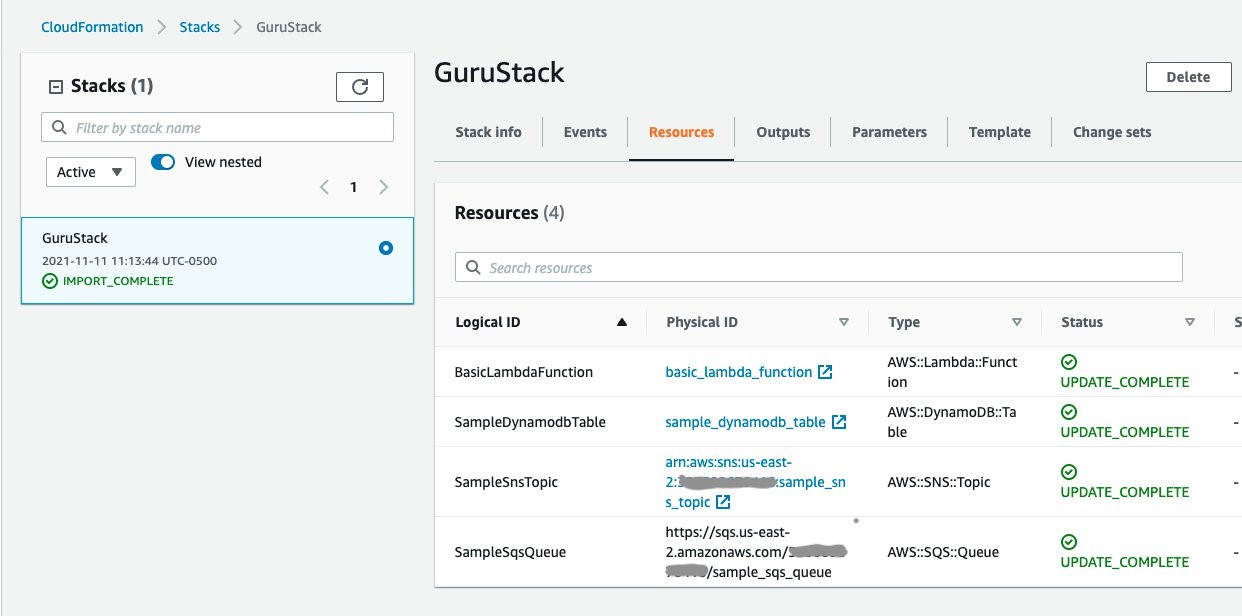This screenshot has height=616, width=1242.
Task: Click the IMPORT_COMPLETE status text
Action: point(118,281)
